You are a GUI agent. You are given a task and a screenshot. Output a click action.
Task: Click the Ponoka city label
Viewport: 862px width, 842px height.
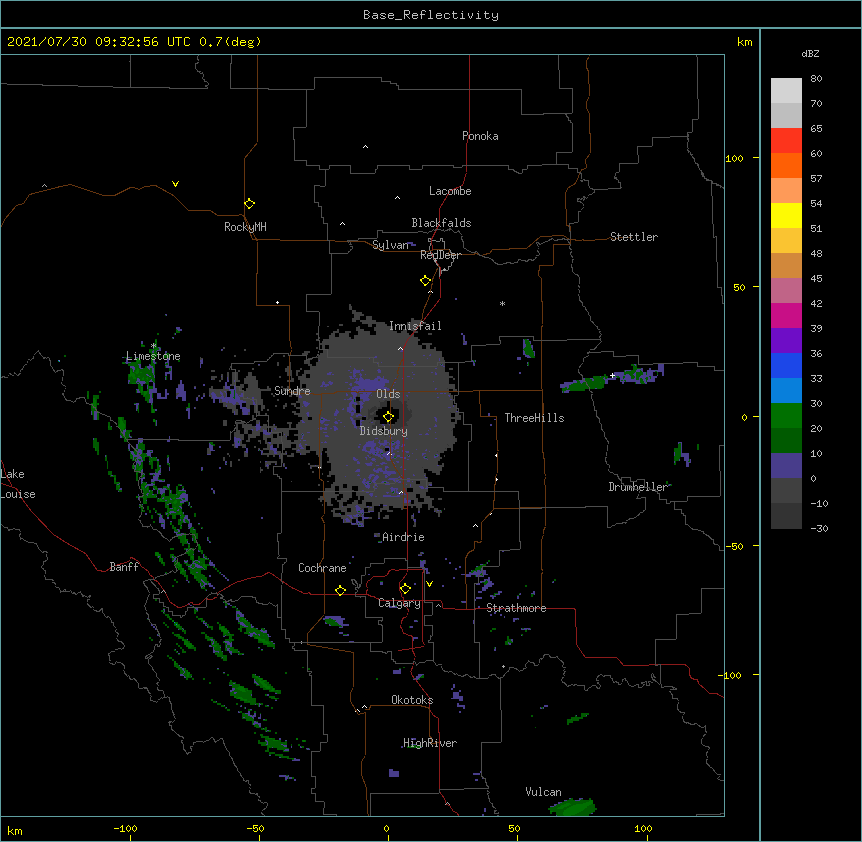click(x=480, y=136)
